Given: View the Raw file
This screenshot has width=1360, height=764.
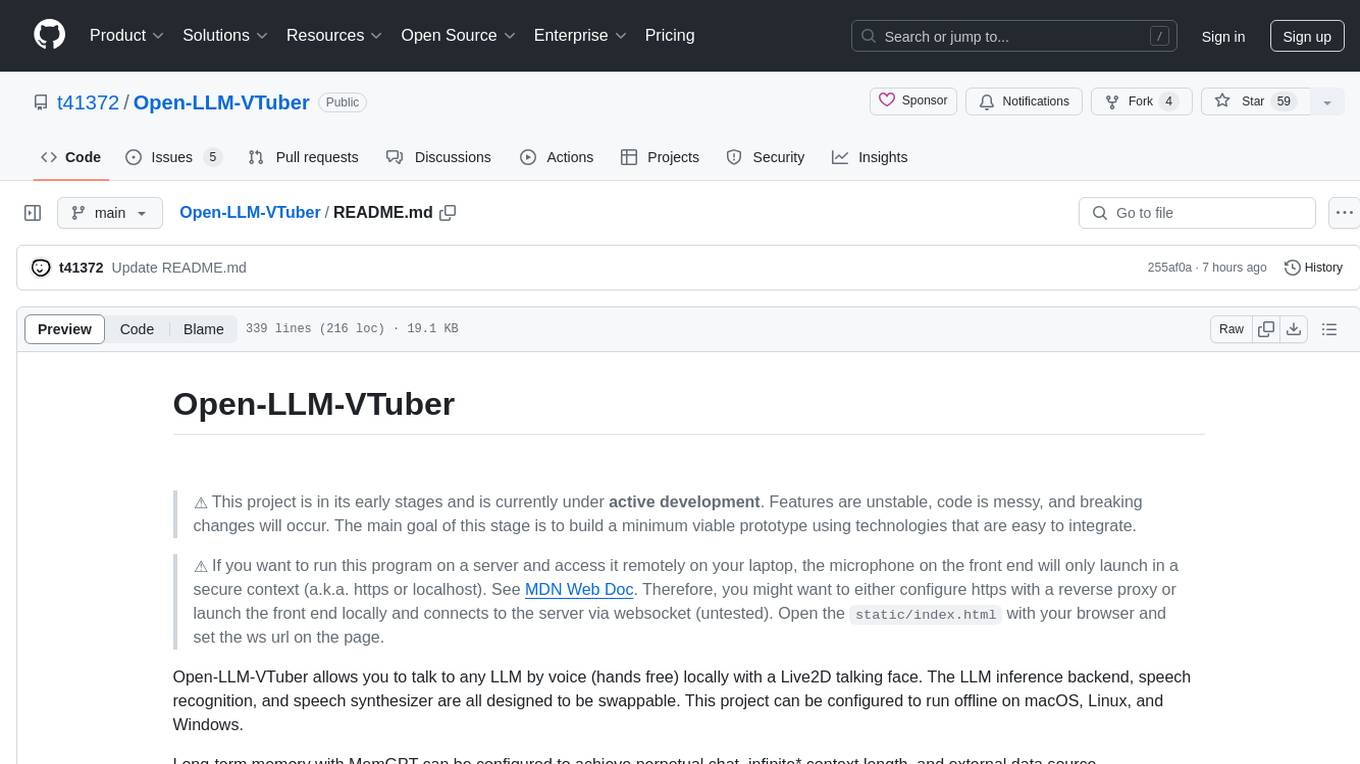Looking at the screenshot, I should [1231, 329].
